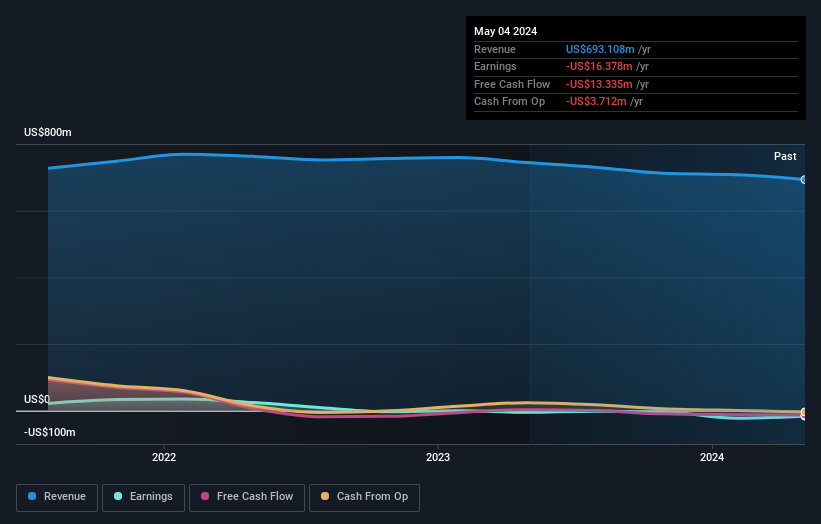Click the -US$13.335m free cash flow value
The width and height of the screenshot is (821, 524).
pos(599,84)
